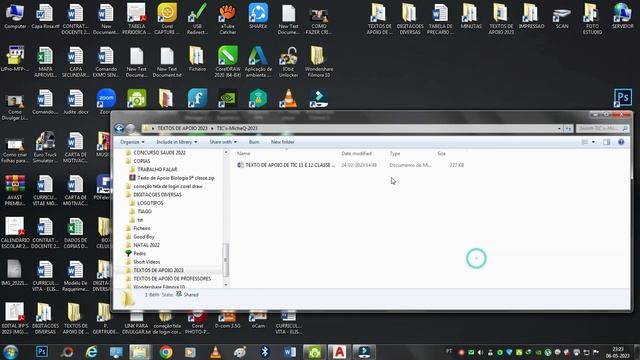Open the Share with dropdown
640x360 pixels.
point(223,142)
